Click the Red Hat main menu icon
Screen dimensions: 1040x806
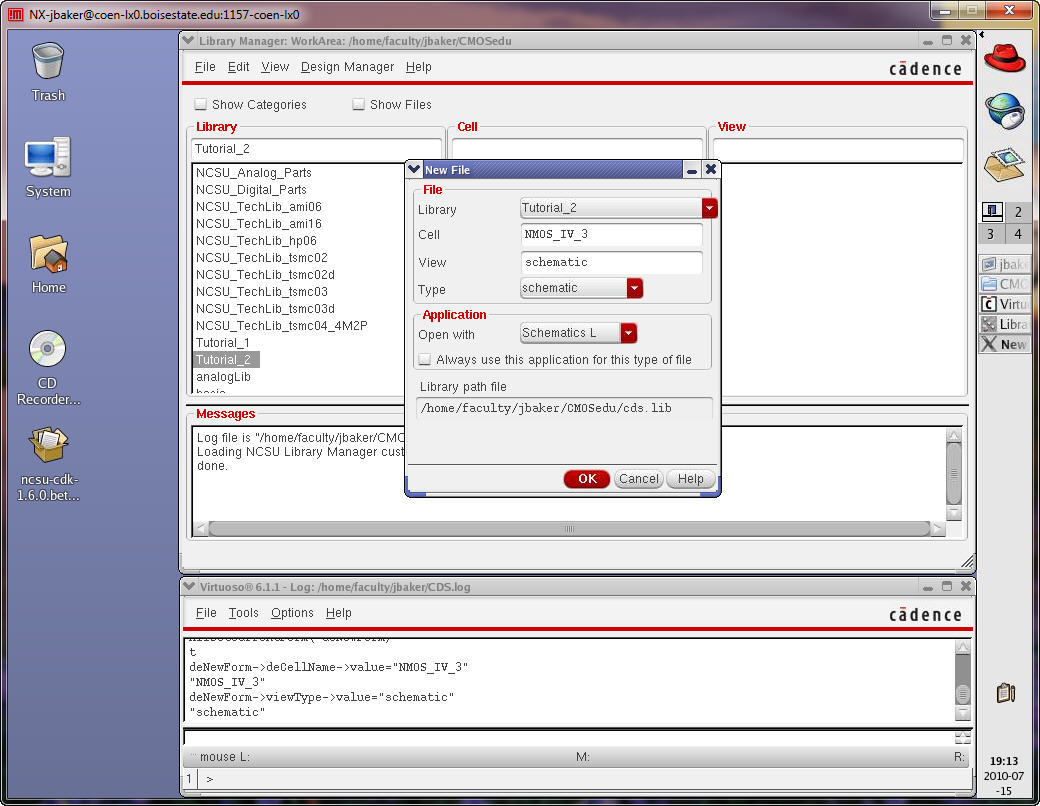pos(1004,59)
